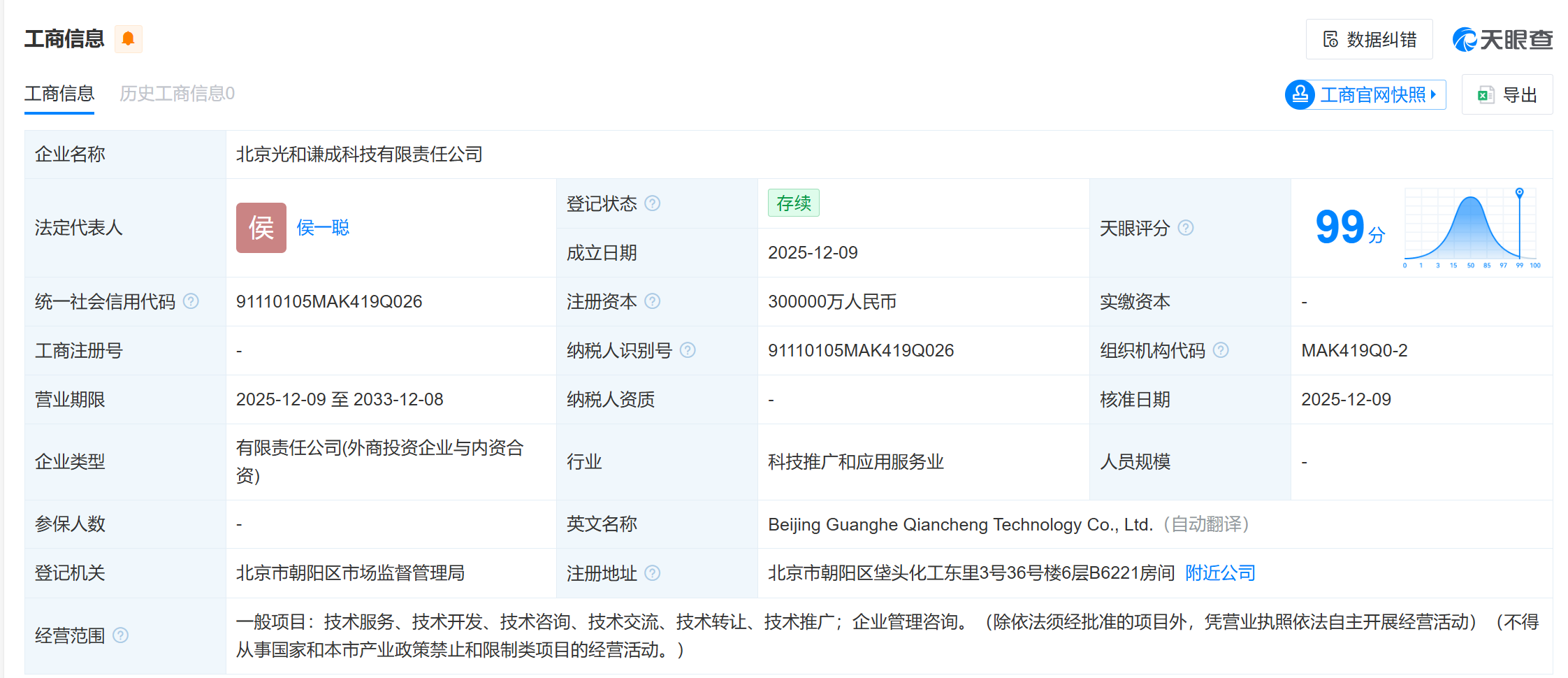Click the 天眼查 logo
The width and height of the screenshot is (1568, 678).
(x=1502, y=39)
